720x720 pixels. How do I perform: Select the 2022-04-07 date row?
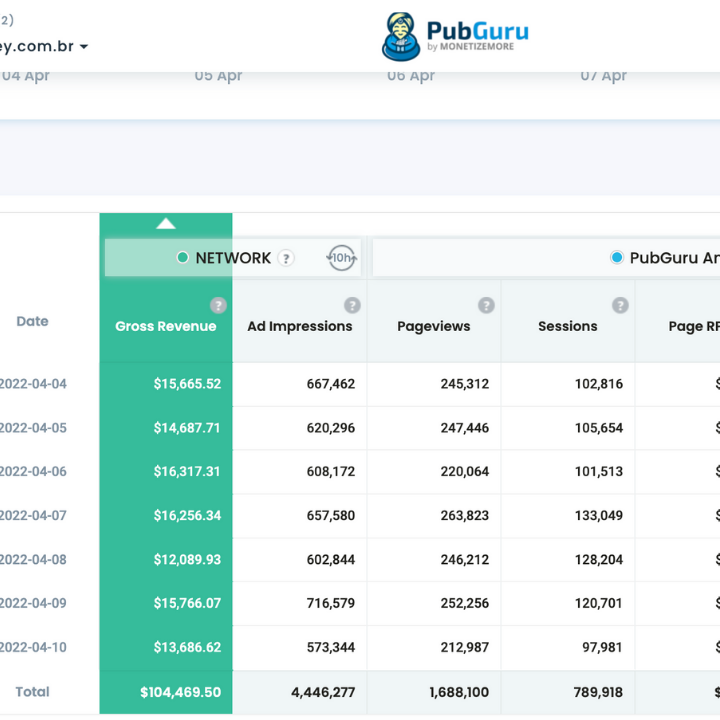click(33, 516)
